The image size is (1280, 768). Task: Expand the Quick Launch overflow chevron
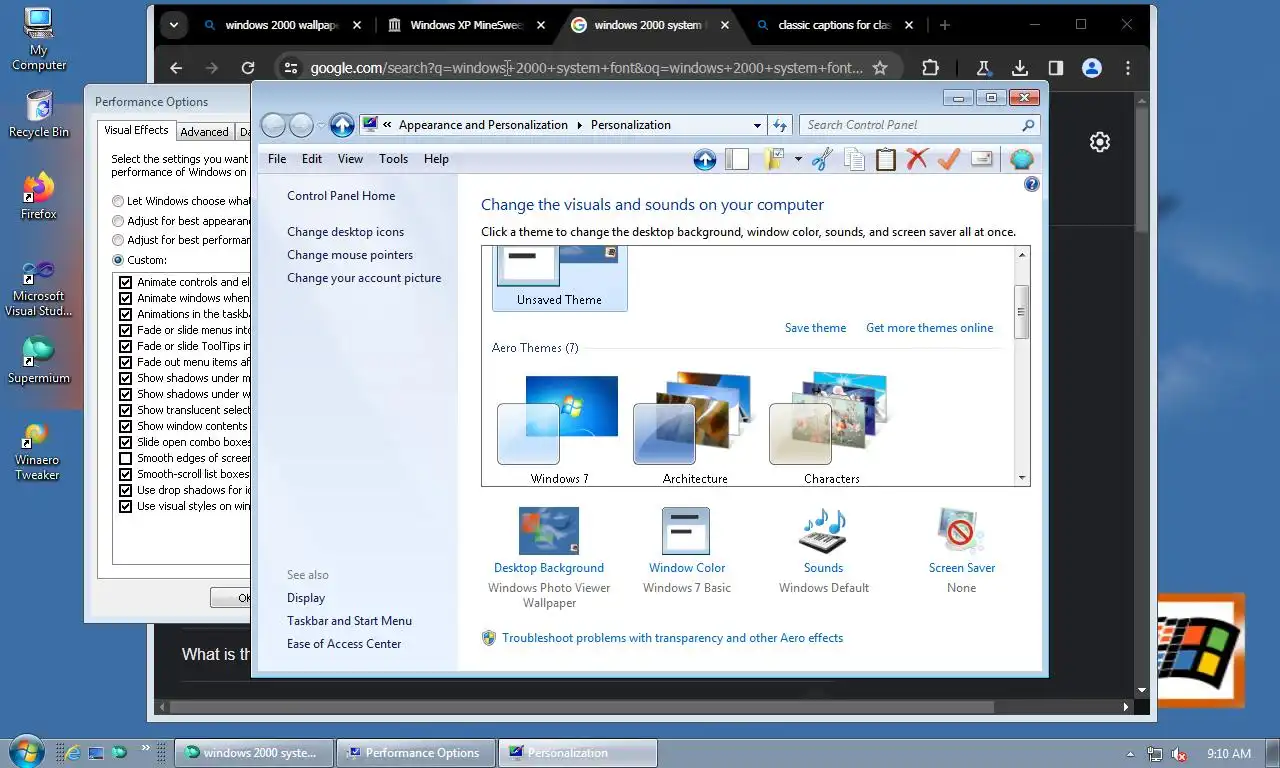click(147, 747)
